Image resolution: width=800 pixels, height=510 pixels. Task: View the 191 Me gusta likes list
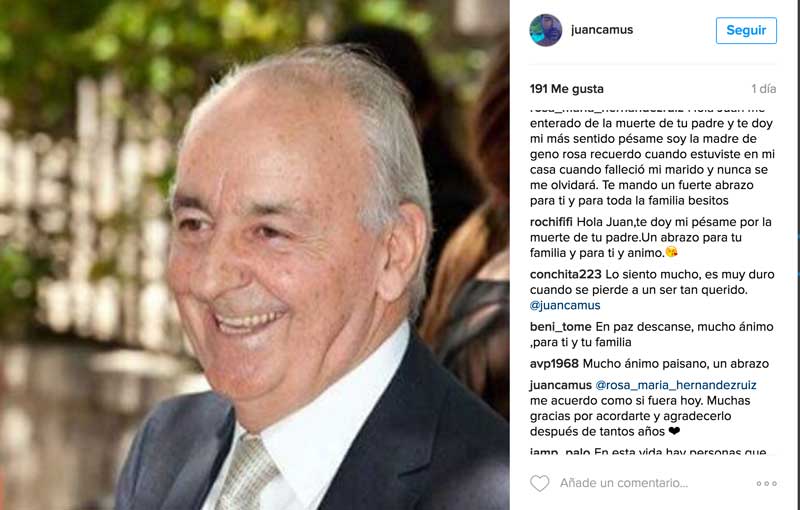(566, 89)
